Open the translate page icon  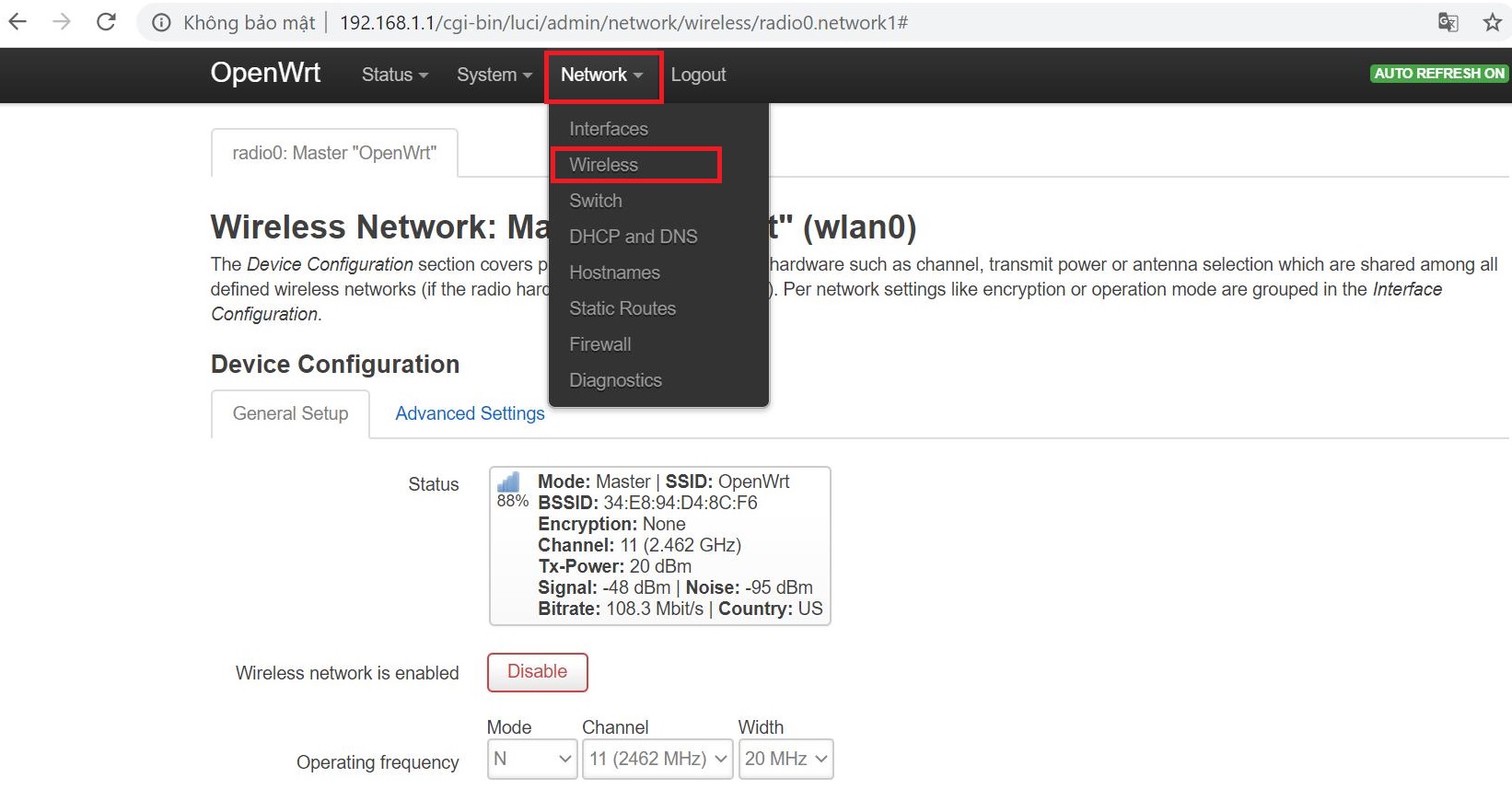click(x=1448, y=22)
